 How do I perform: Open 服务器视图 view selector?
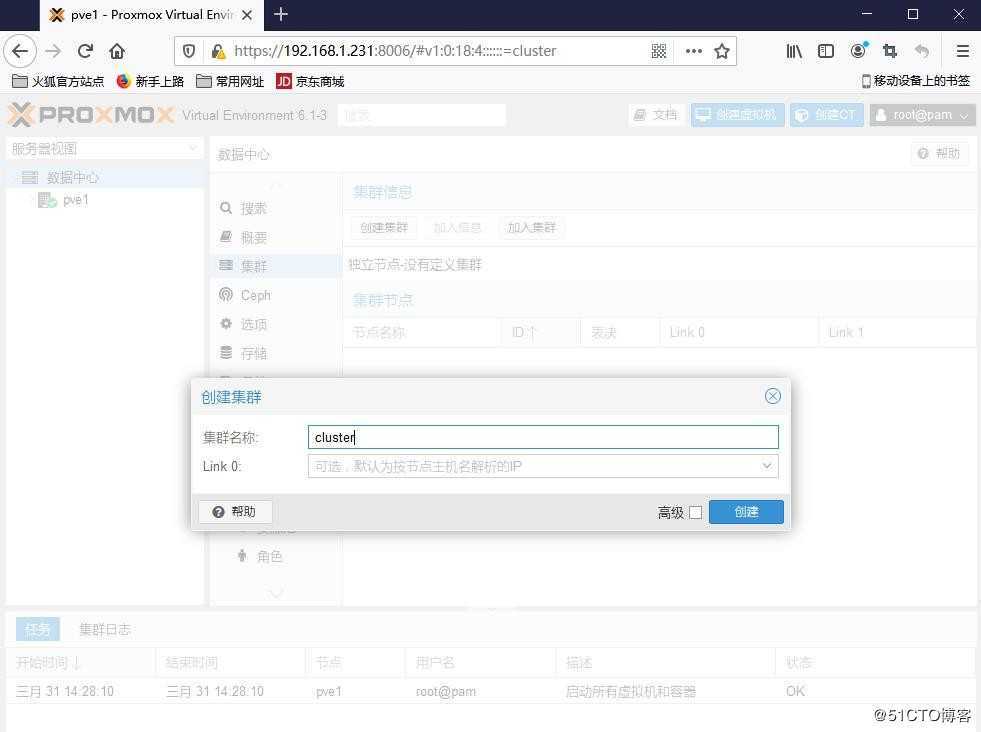104,149
